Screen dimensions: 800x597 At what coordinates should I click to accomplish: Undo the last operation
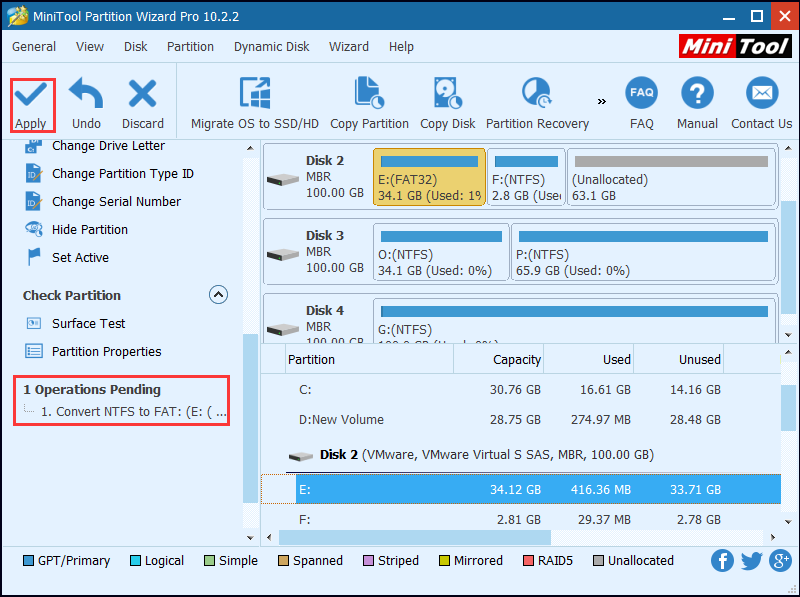[x=86, y=105]
